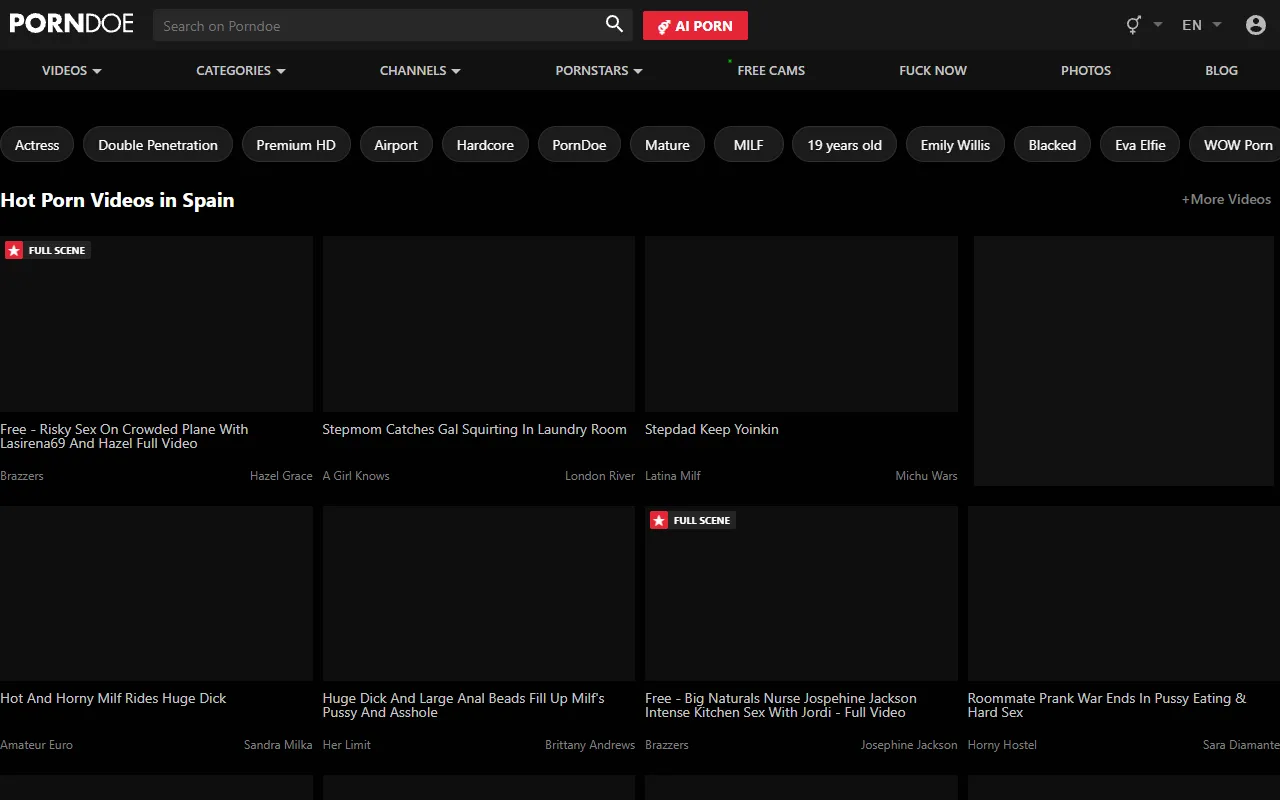The width and height of the screenshot is (1280, 800).
Task: Expand the Pornstars dropdown menu
Action: pyautogui.click(x=599, y=70)
